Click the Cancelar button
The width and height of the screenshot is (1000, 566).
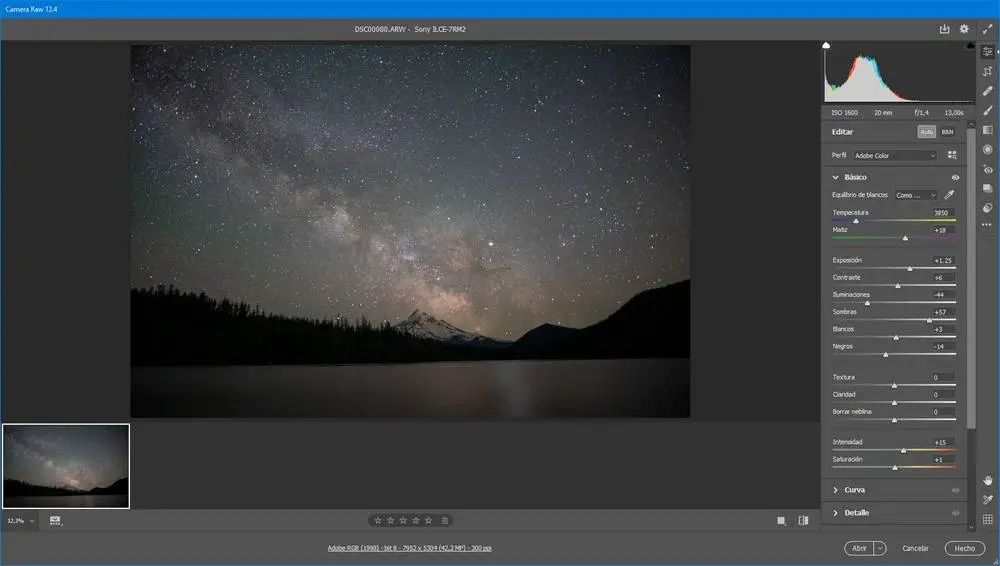click(915, 548)
